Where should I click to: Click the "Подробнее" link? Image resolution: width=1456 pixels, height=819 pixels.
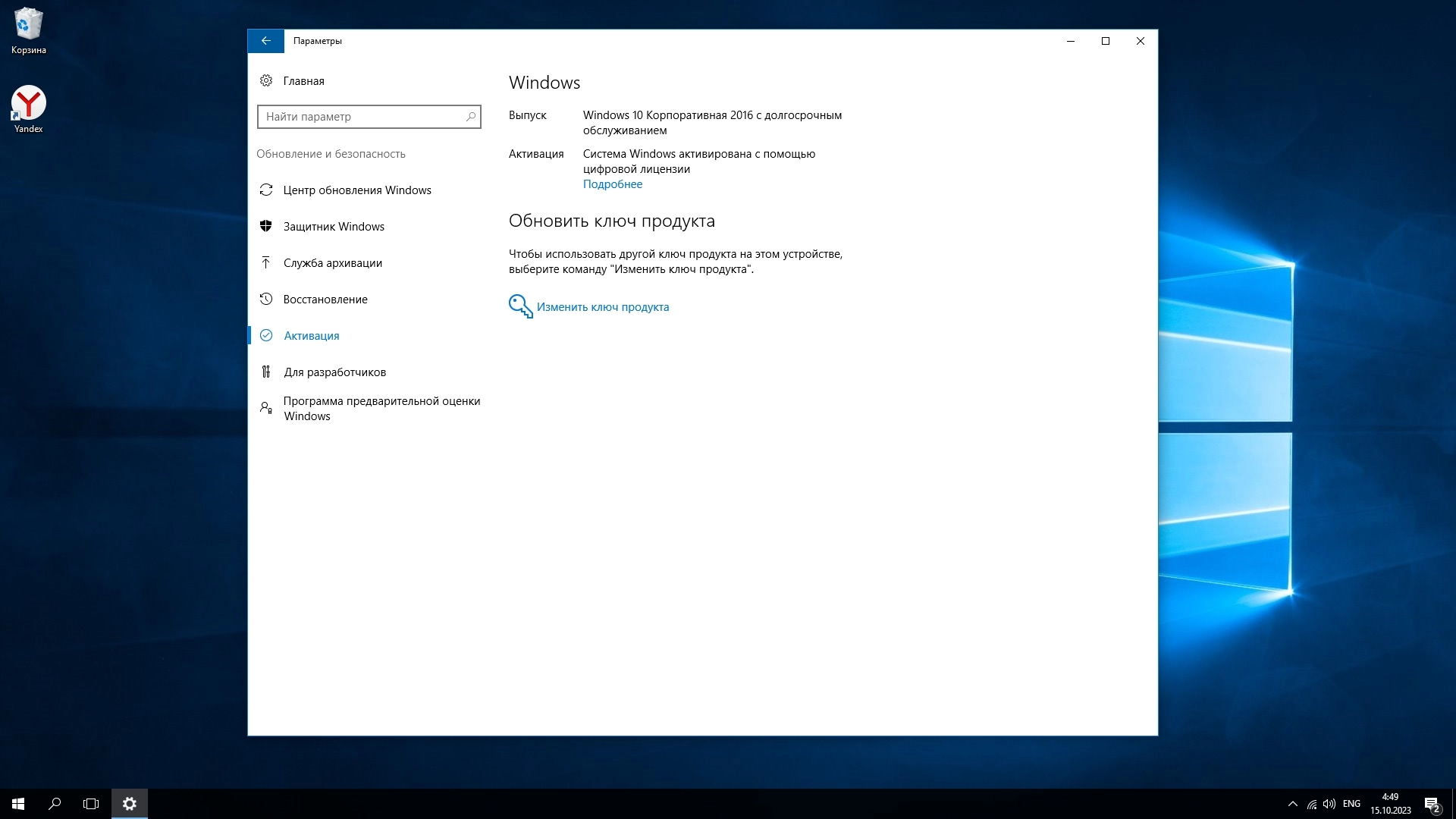(612, 184)
